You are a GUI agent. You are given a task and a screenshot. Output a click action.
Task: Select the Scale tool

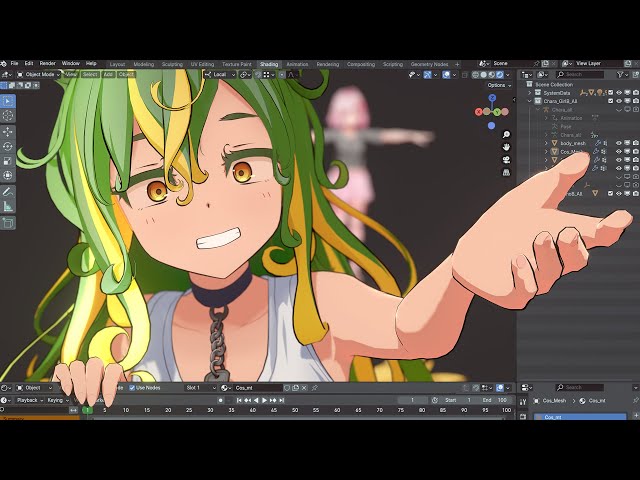(x=8, y=161)
